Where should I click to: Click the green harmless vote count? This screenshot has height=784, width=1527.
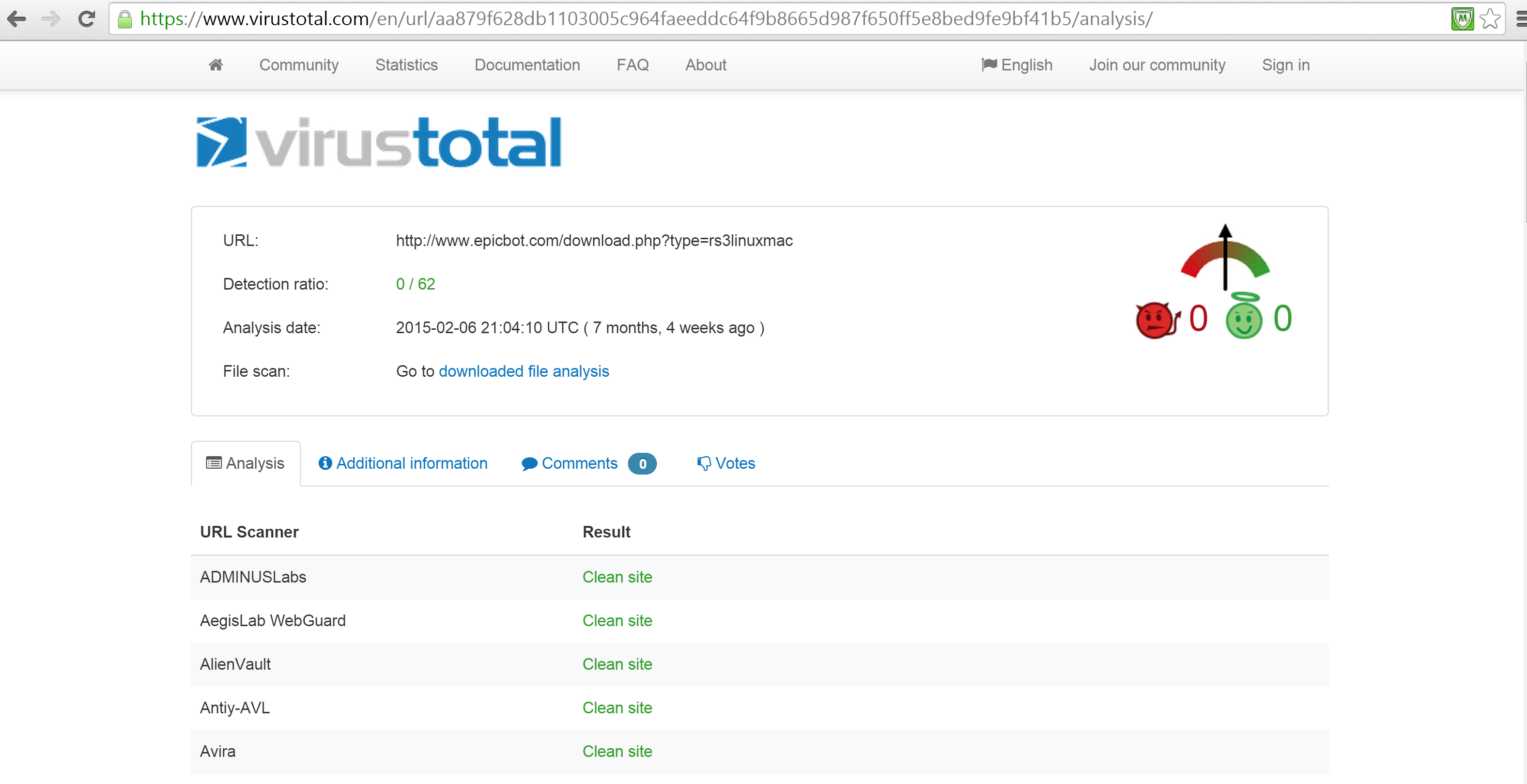click(x=1282, y=318)
